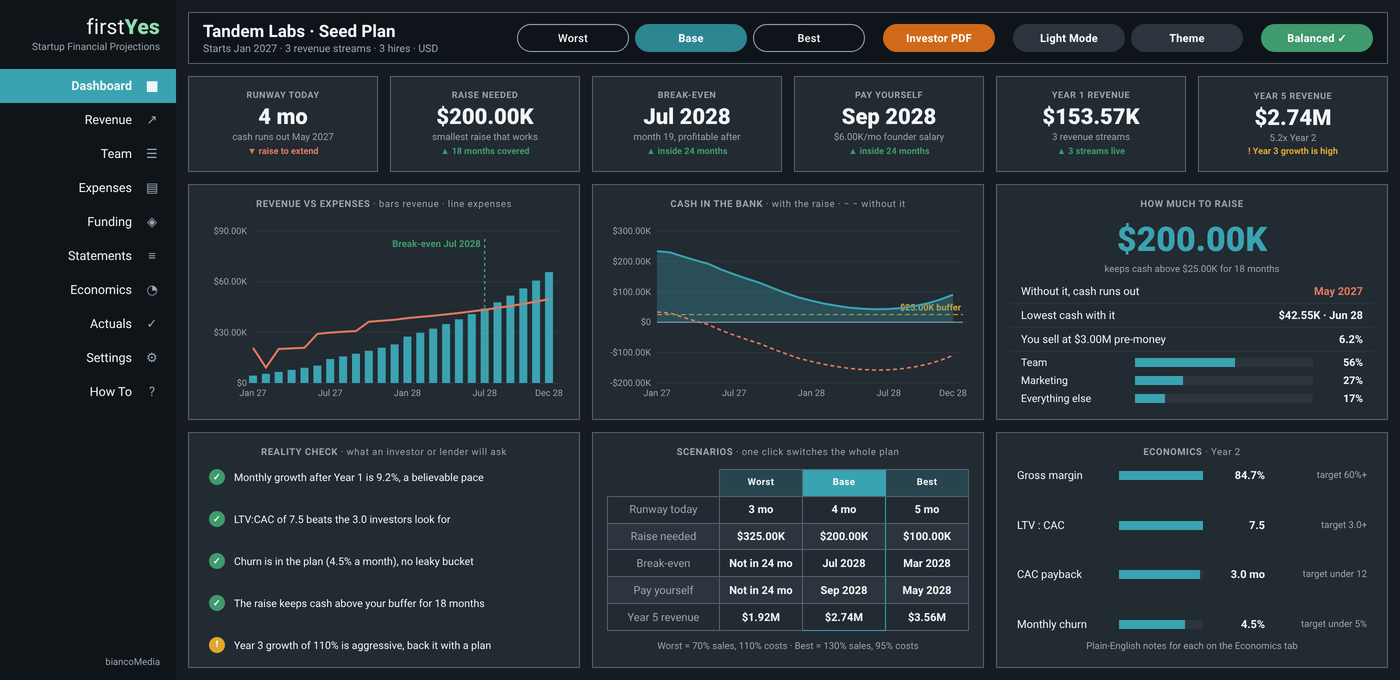Viewport: 1400px width, 680px height.
Task: Click the Actuals checkmark icon in sidebar
Action: [152, 324]
